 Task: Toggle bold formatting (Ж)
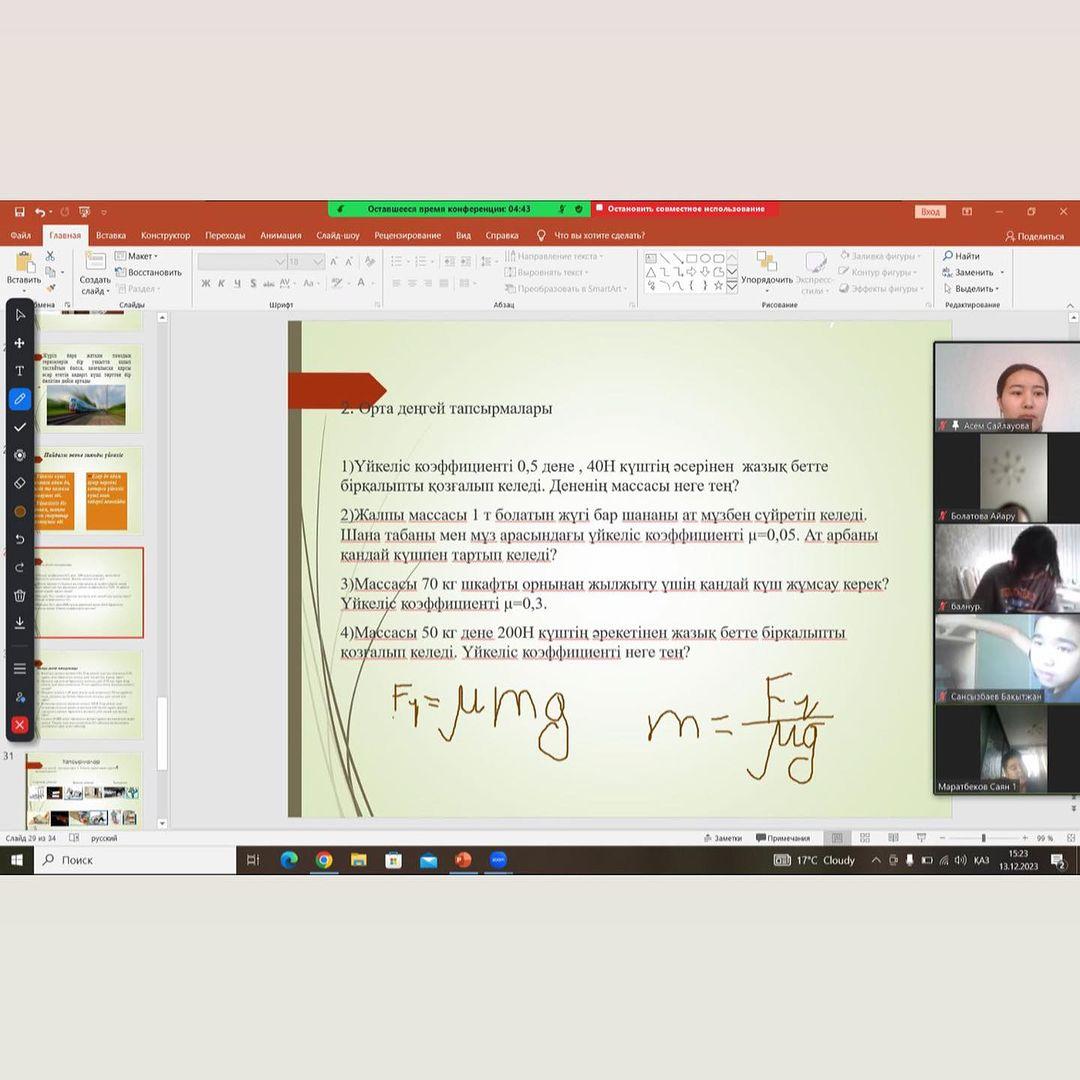pos(205,283)
